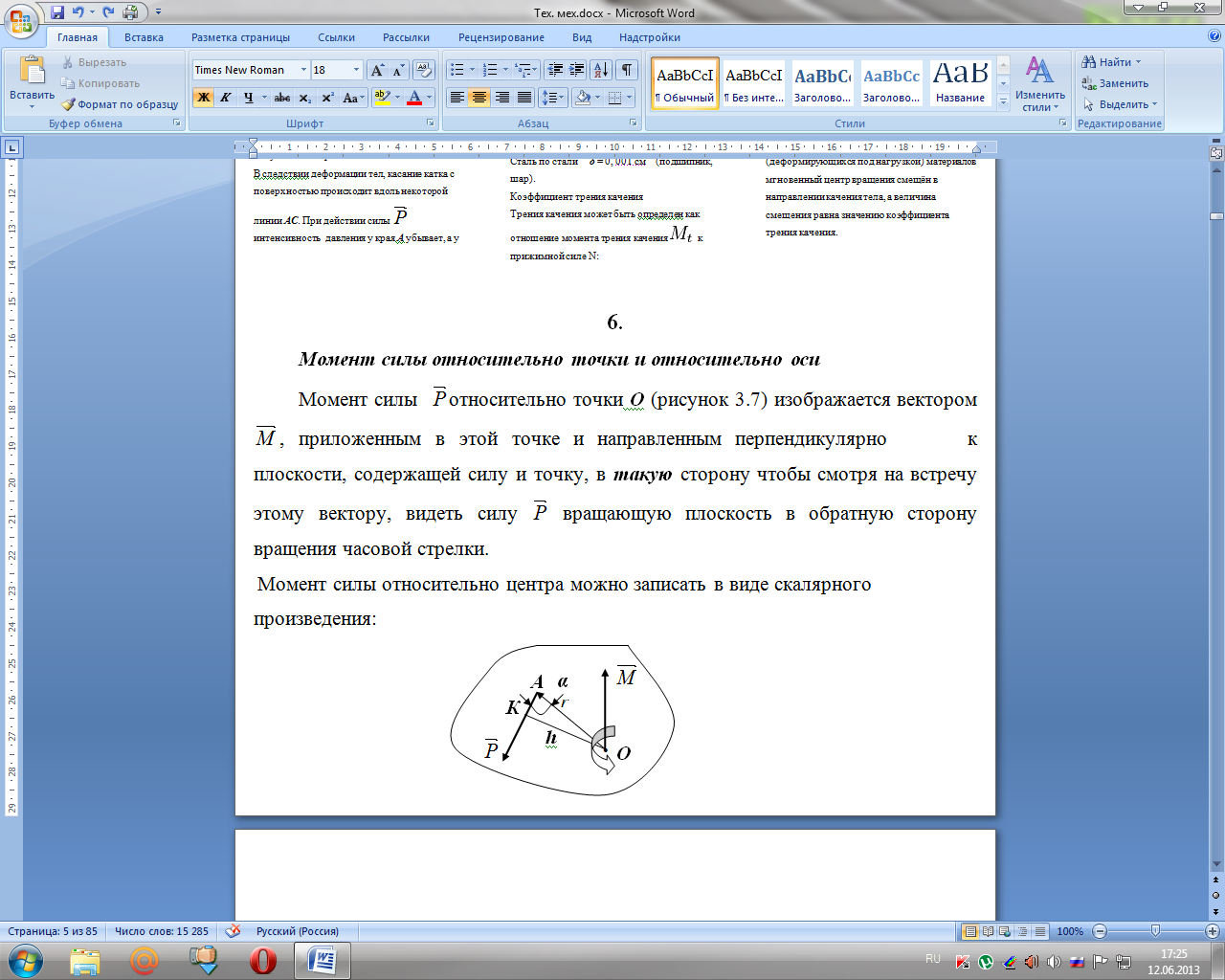
Task: Click Заменить replace command
Action: pos(1116,83)
